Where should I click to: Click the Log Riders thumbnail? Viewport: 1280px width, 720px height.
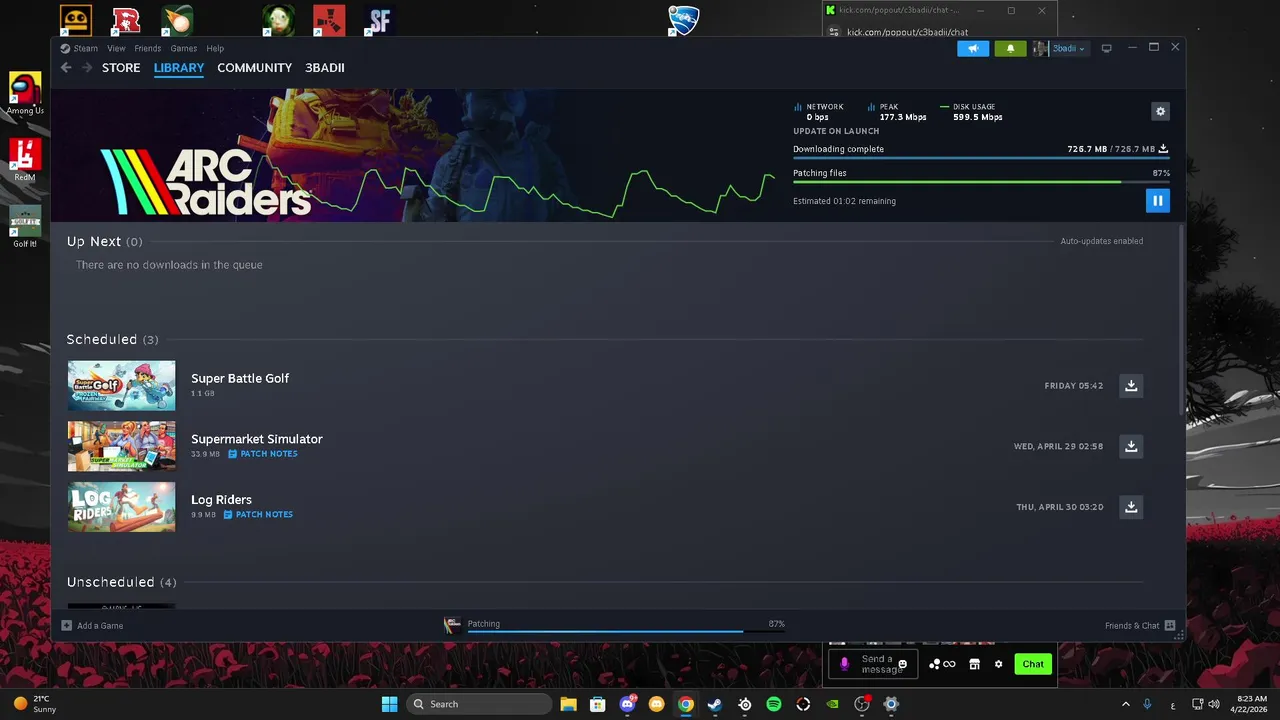tap(121, 507)
